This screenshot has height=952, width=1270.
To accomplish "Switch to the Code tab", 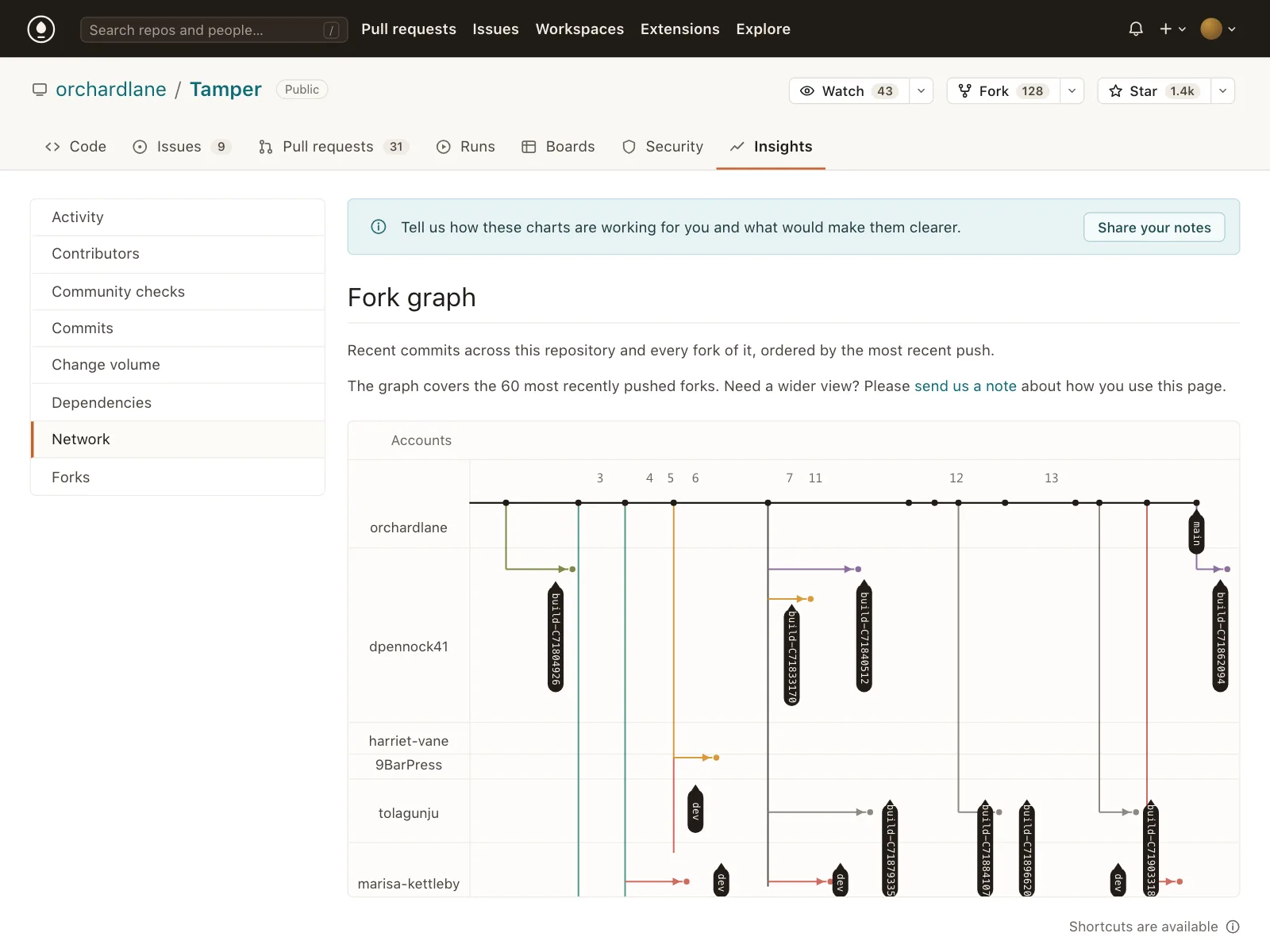I will (75, 147).
